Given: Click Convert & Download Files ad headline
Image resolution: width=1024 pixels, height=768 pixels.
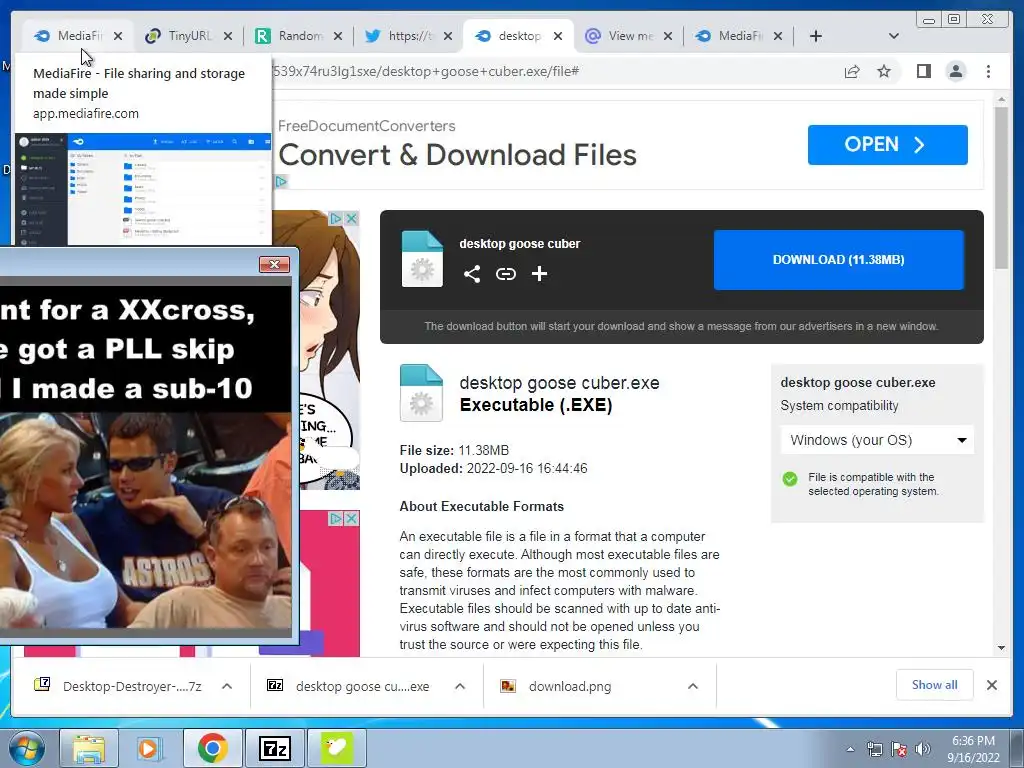Looking at the screenshot, I should pyautogui.click(x=457, y=155).
